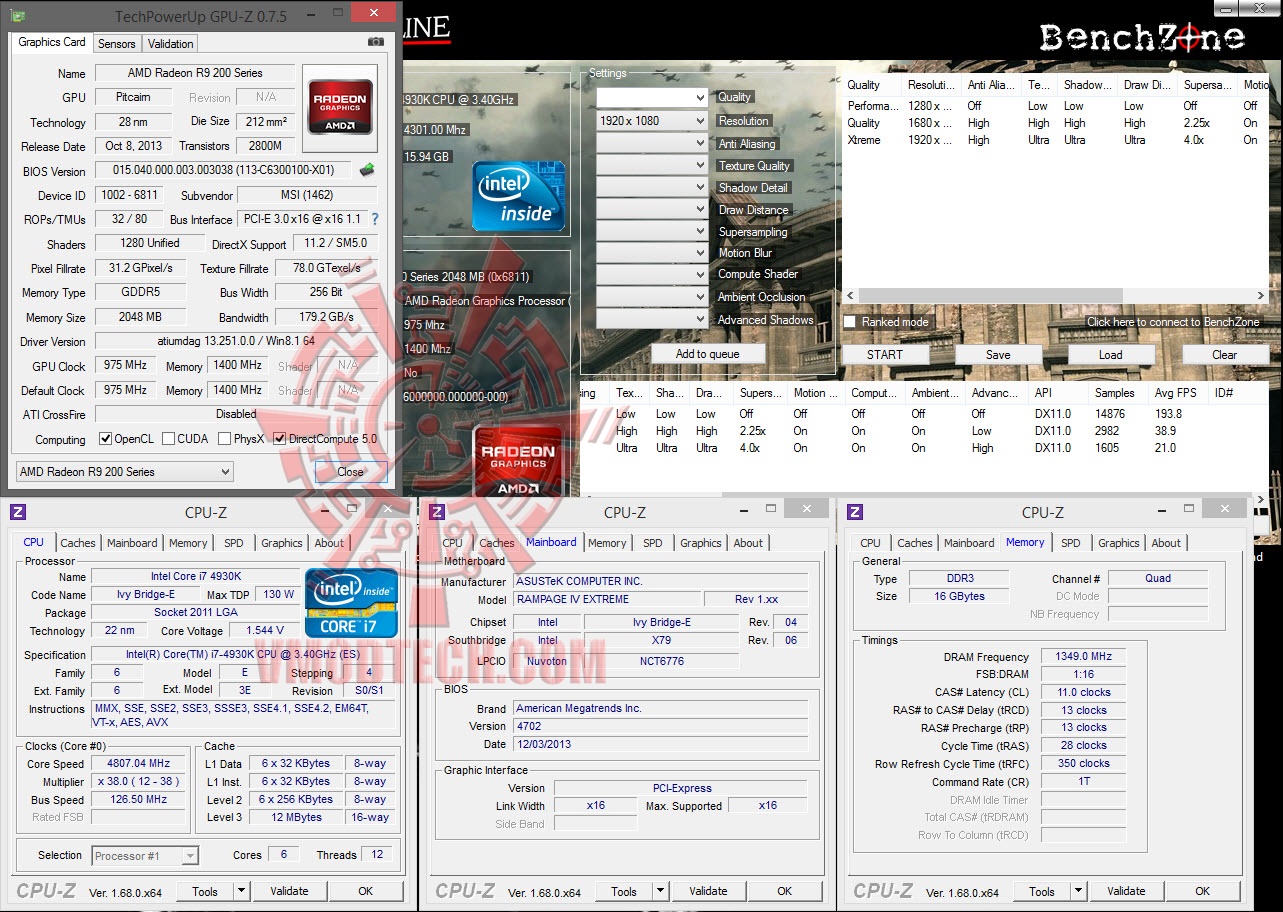Open the GPU selector dropdown at GPU-Z bottom
Viewport: 1283px width, 912px height.
click(x=125, y=471)
